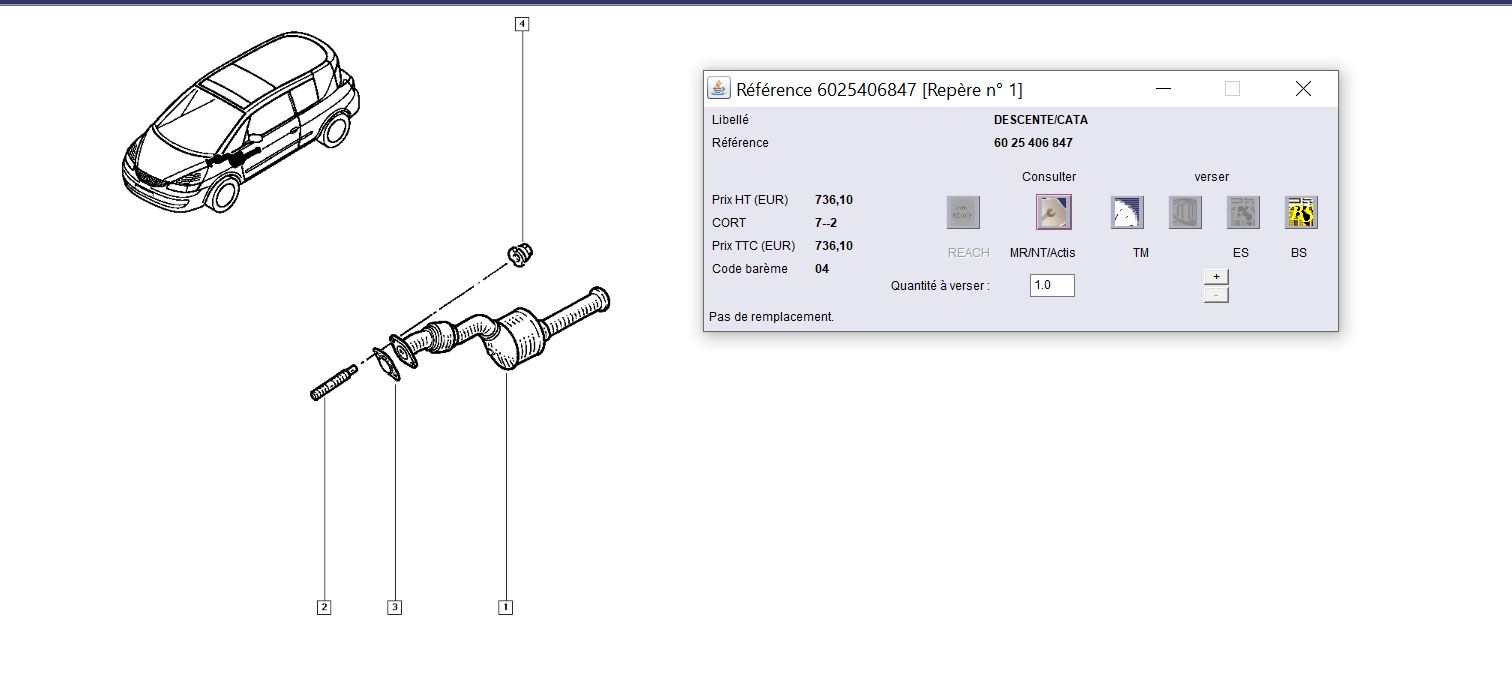Viewport: 1512px width, 676px height.
Task: Select callout number 1 in the diagram
Action: [x=505, y=607]
